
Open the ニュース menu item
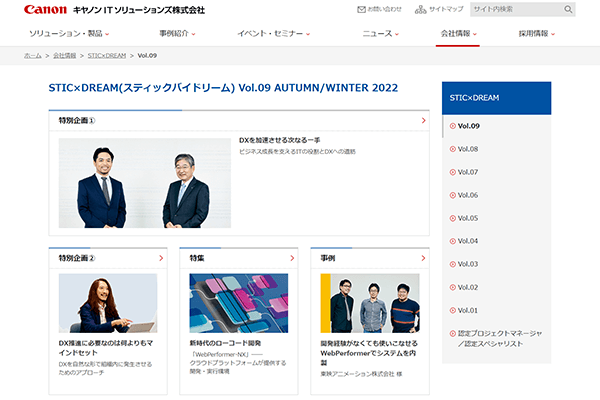380,33
